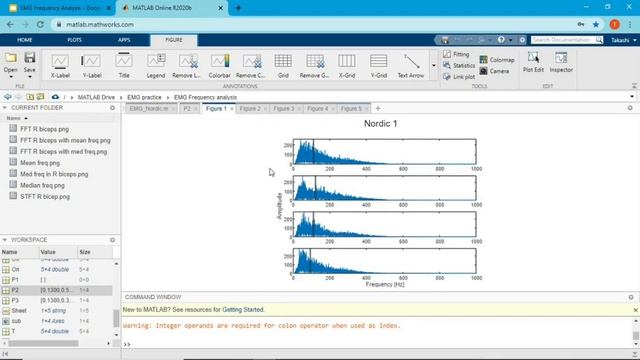Add a Colorbar to the figure
Image resolution: width=640 pixels, height=360 pixels.
coord(220,66)
